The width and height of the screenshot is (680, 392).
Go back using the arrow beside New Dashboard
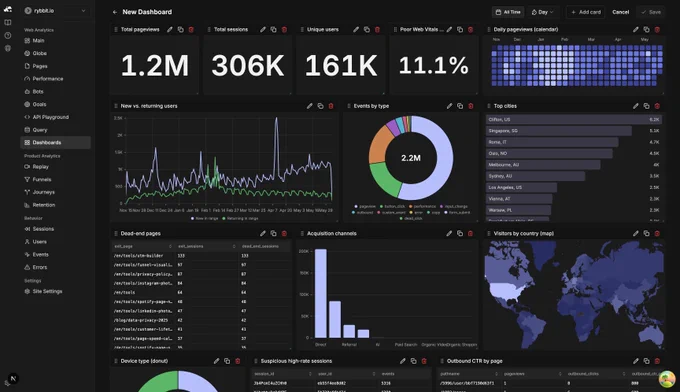tap(115, 12)
